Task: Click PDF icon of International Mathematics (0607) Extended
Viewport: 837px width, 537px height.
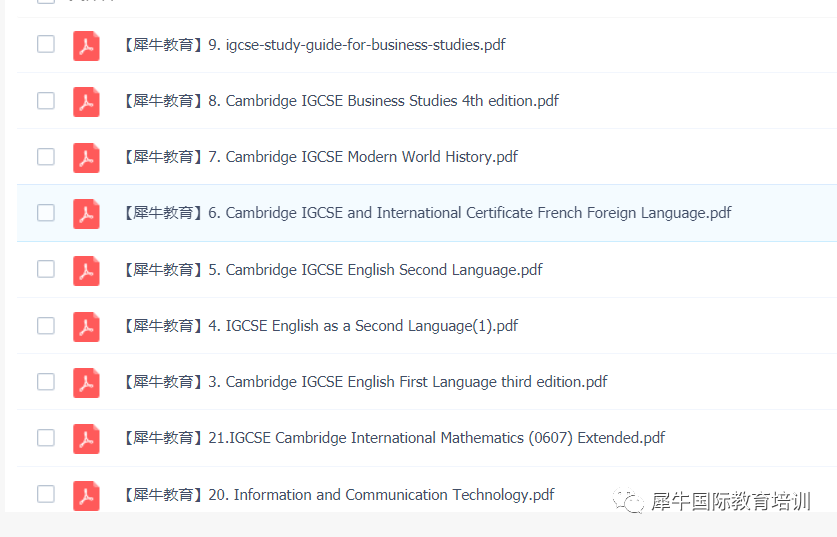Action: click(x=86, y=439)
